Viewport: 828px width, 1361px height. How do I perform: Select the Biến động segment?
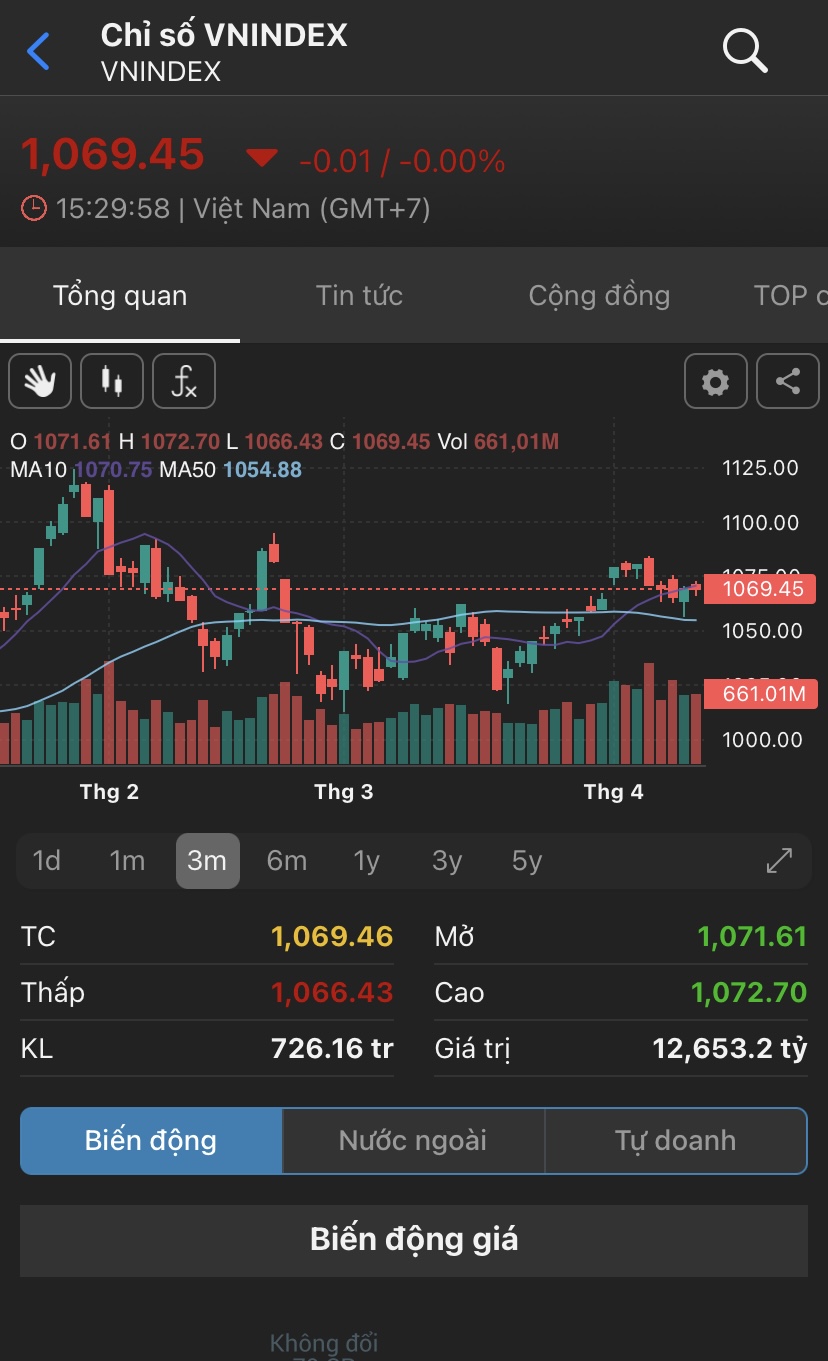coord(151,1140)
